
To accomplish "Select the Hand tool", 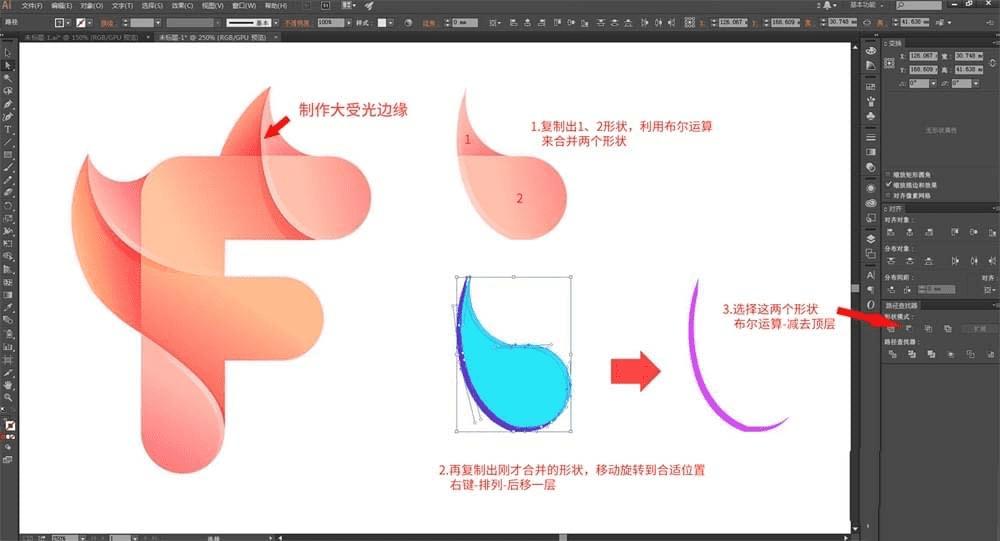I will 8,385.
